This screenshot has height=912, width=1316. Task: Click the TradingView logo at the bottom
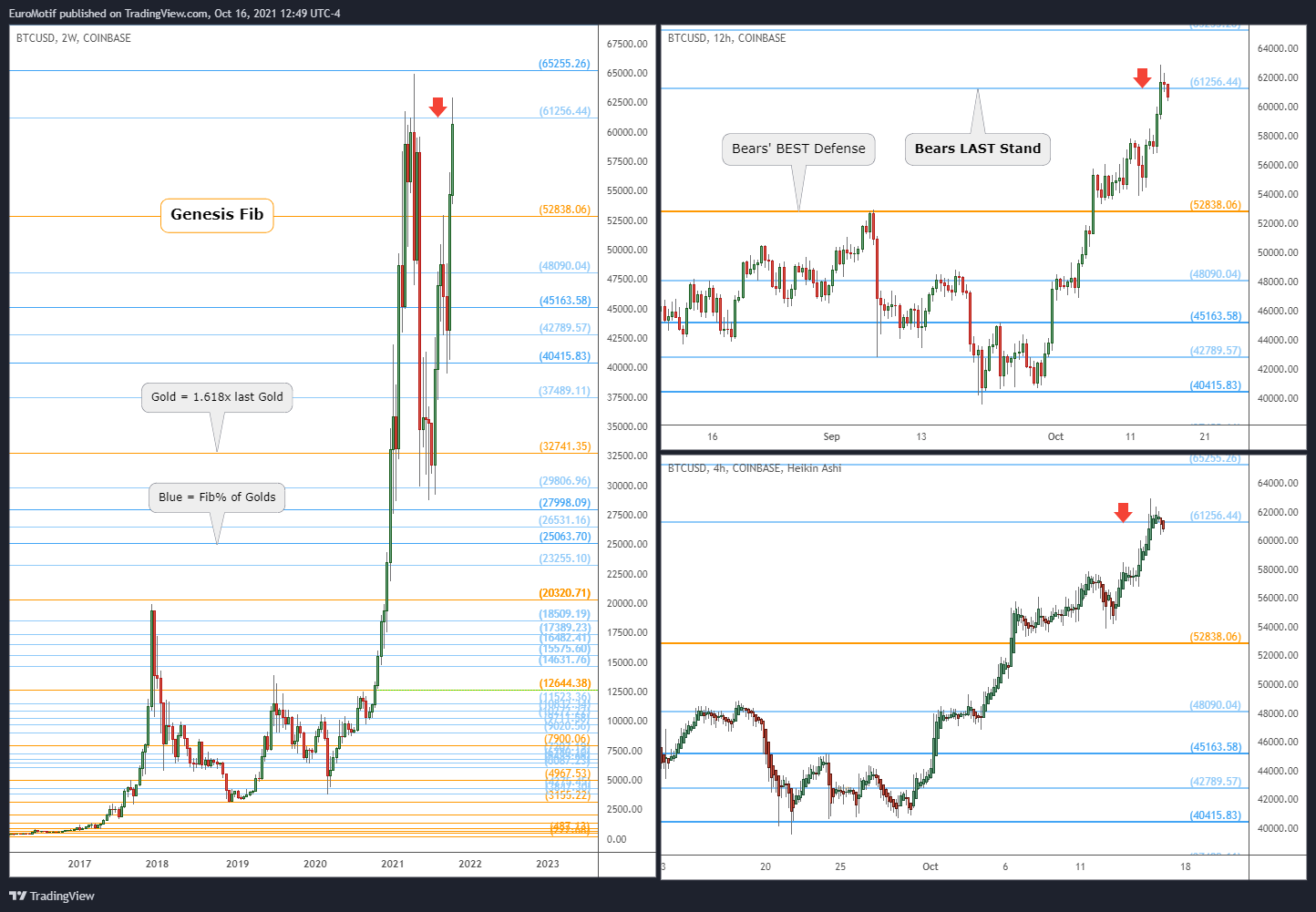click(52, 896)
